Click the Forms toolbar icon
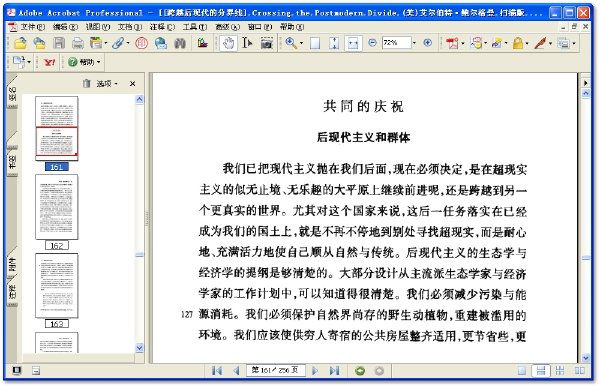 (x=563, y=43)
